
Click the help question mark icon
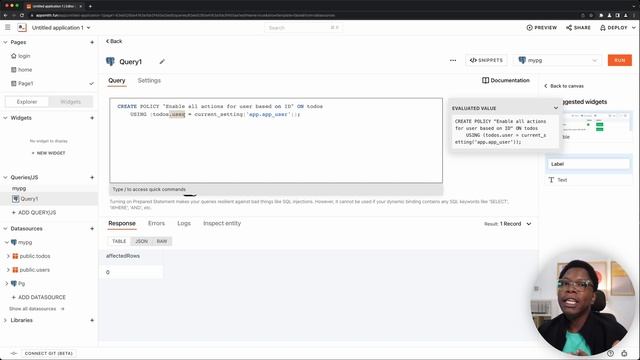tap(610, 353)
